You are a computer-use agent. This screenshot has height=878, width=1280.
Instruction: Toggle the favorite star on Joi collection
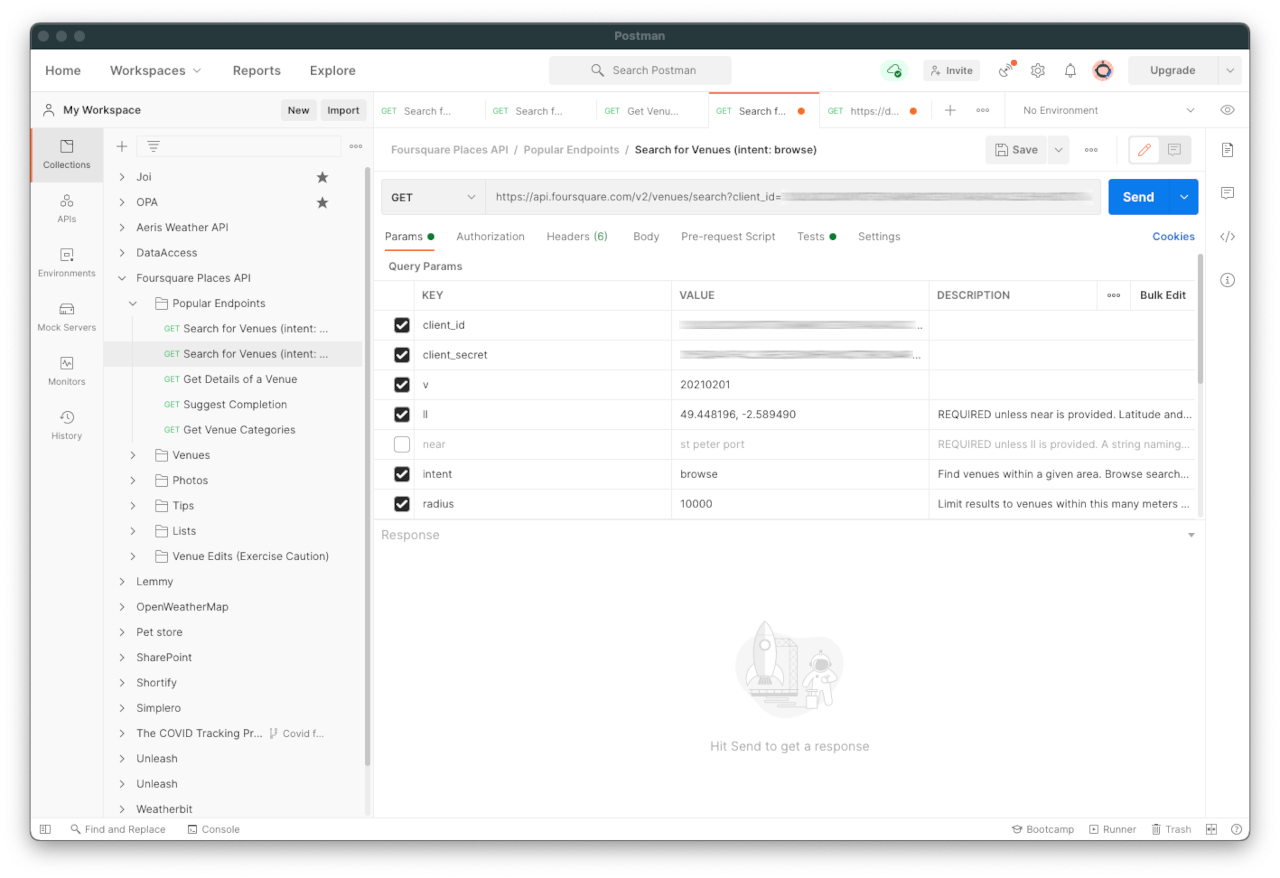(x=322, y=177)
